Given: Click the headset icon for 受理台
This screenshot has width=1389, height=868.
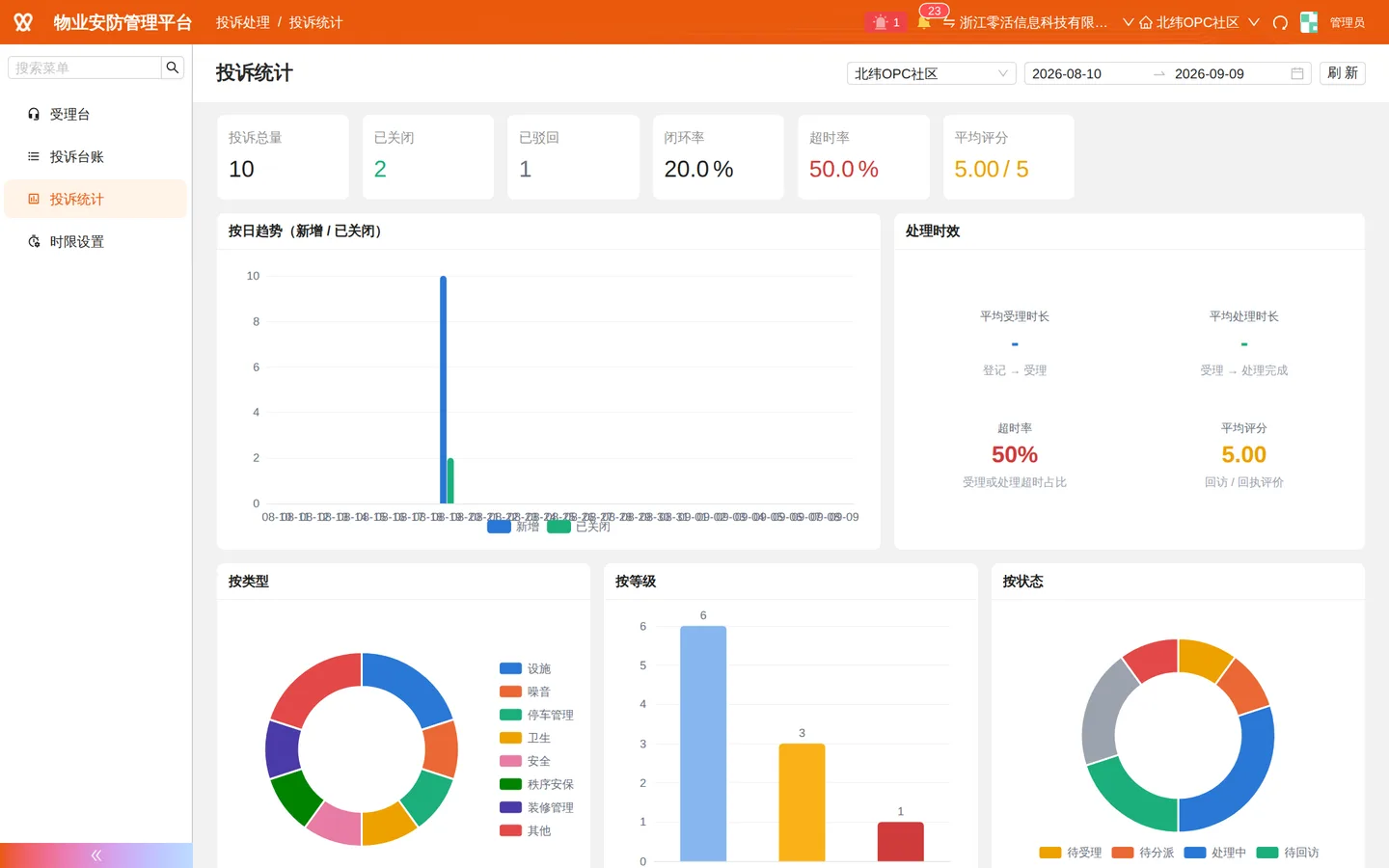Looking at the screenshot, I should point(34,114).
